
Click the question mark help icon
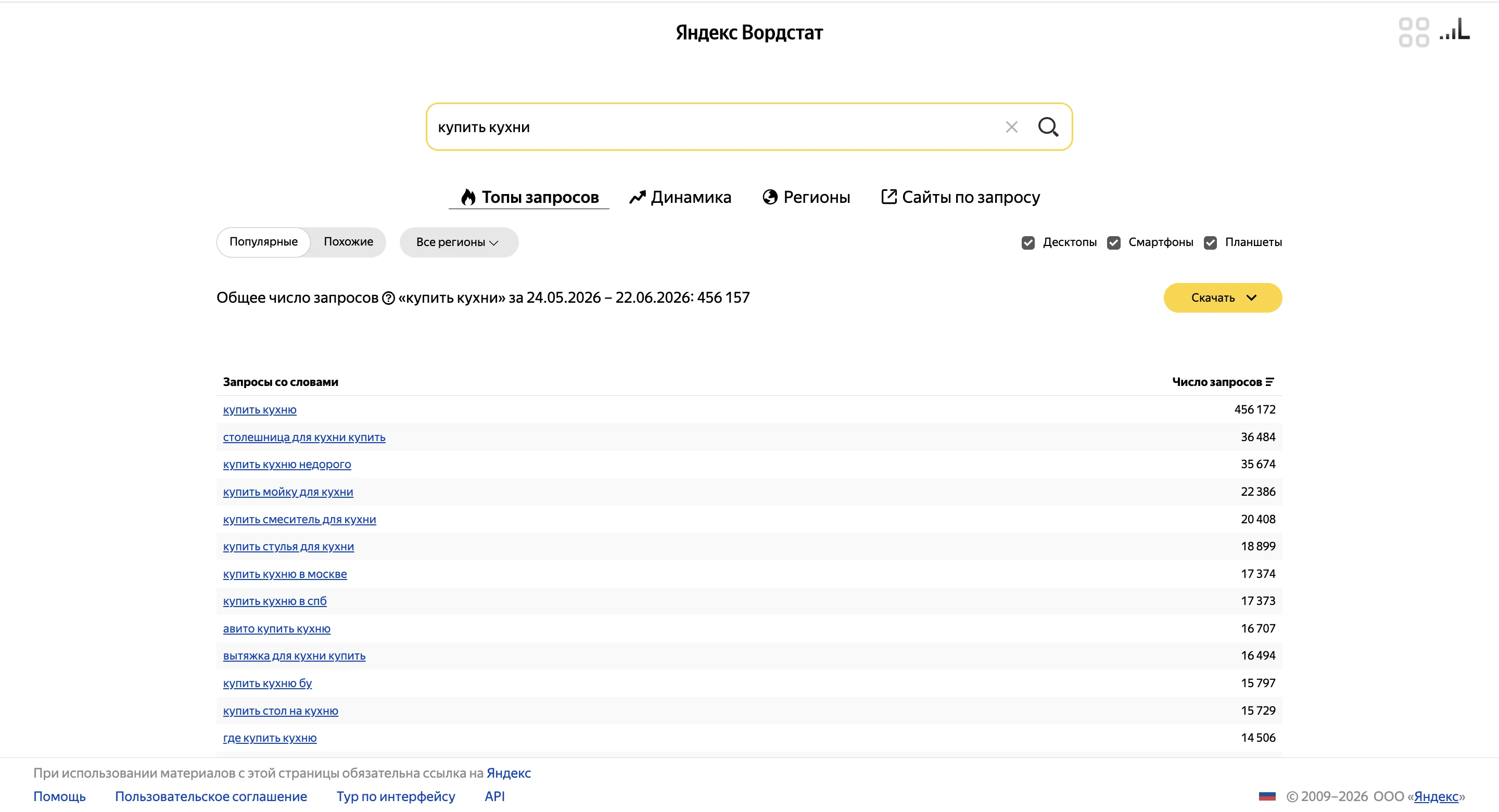point(388,298)
